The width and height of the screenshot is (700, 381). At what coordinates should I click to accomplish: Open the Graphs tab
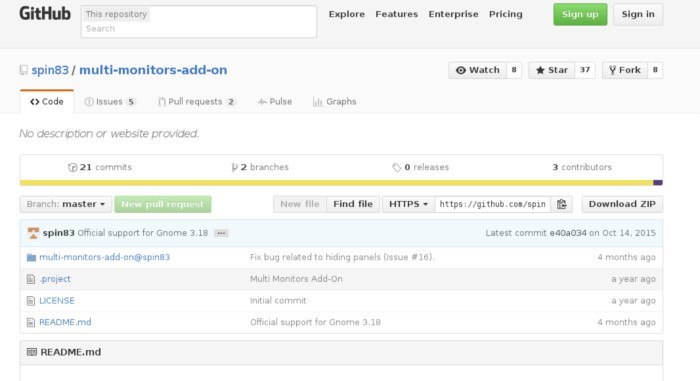335,102
